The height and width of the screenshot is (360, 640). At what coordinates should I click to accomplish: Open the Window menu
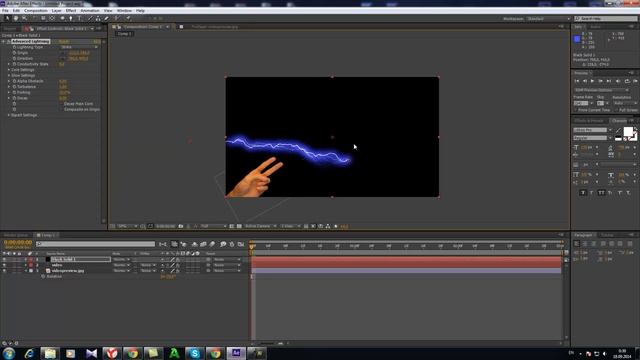pos(124,11)
